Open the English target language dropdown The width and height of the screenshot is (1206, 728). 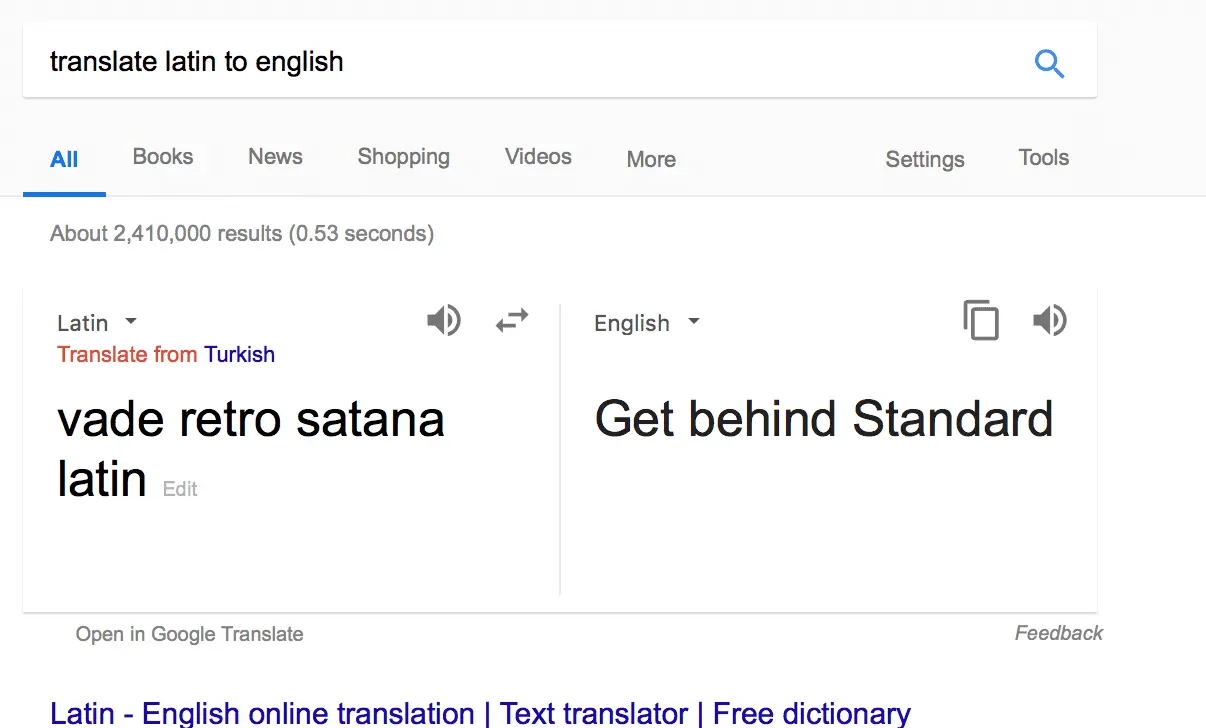pos(646,323)
